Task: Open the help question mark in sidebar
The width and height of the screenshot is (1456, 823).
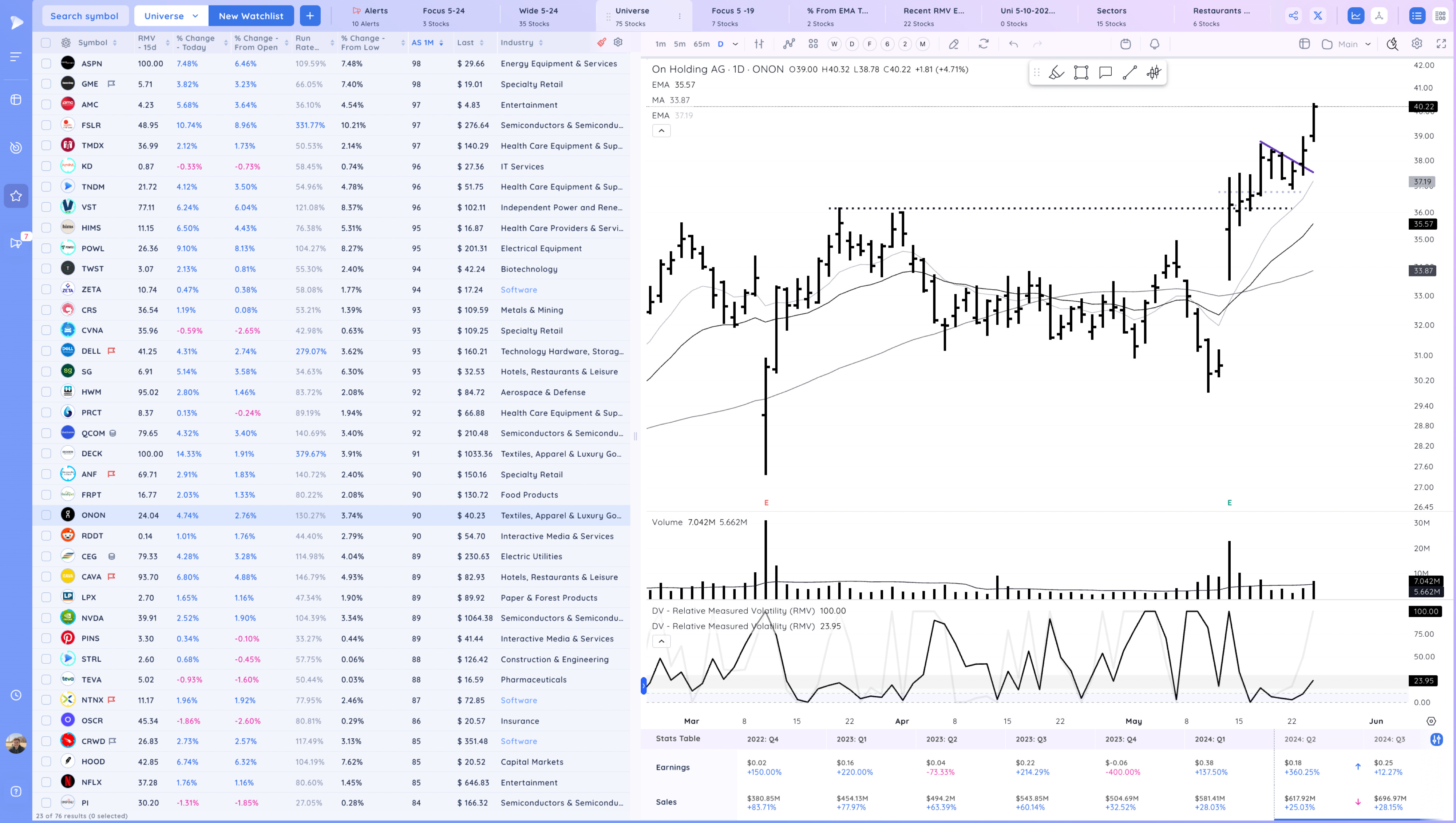Action: [16, 791]
